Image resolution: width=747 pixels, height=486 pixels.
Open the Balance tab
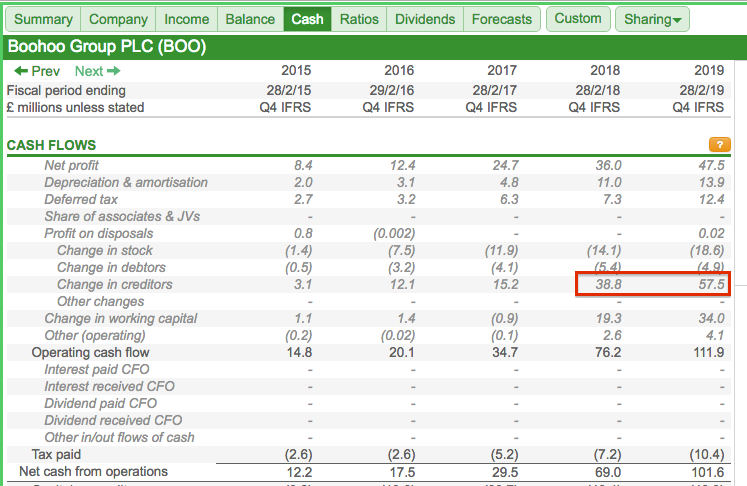(250, 19)
